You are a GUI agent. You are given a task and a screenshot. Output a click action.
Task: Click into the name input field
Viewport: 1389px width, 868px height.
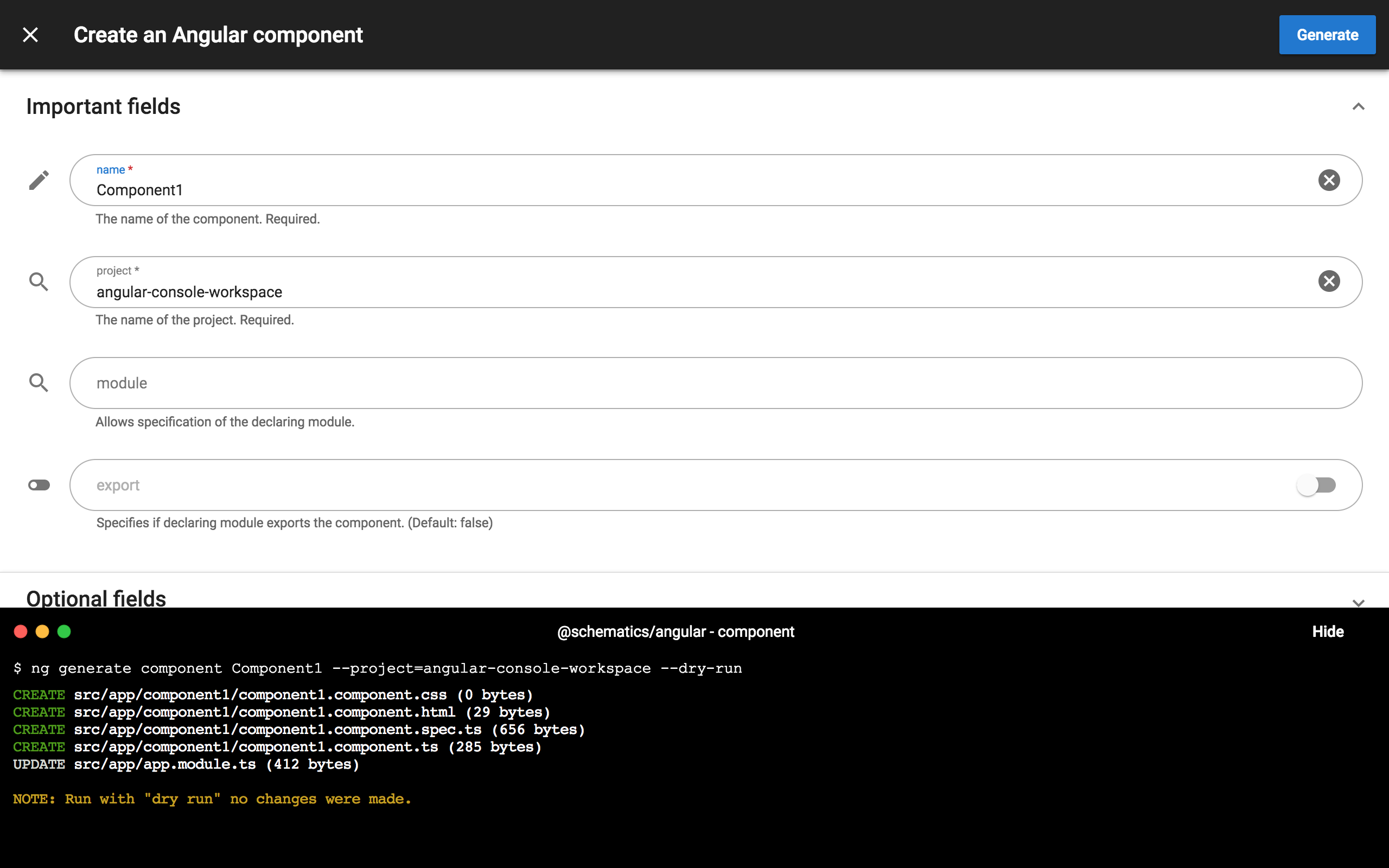click(x=689, y=190)
